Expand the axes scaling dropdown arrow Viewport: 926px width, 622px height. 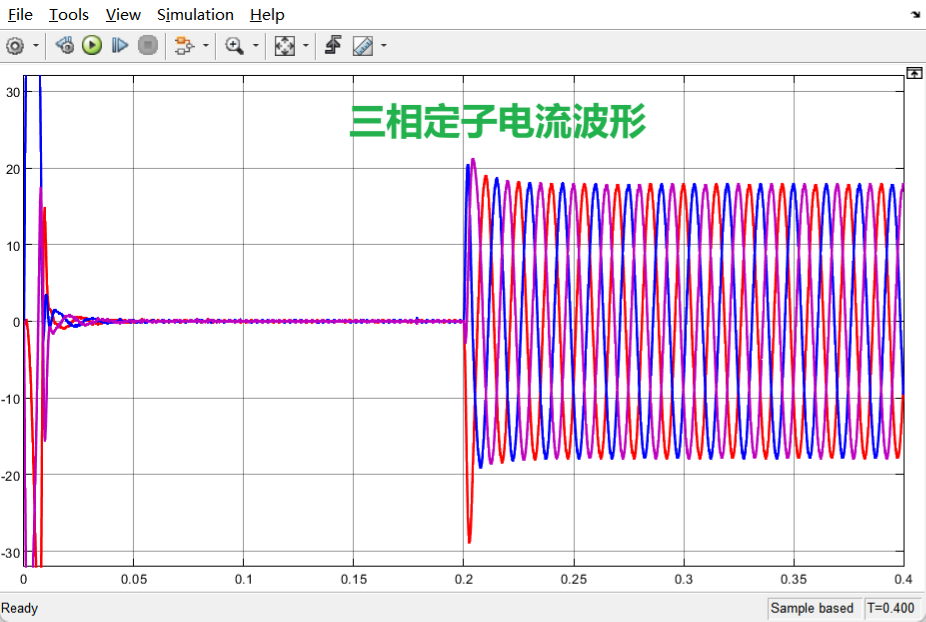pos(305,45)
